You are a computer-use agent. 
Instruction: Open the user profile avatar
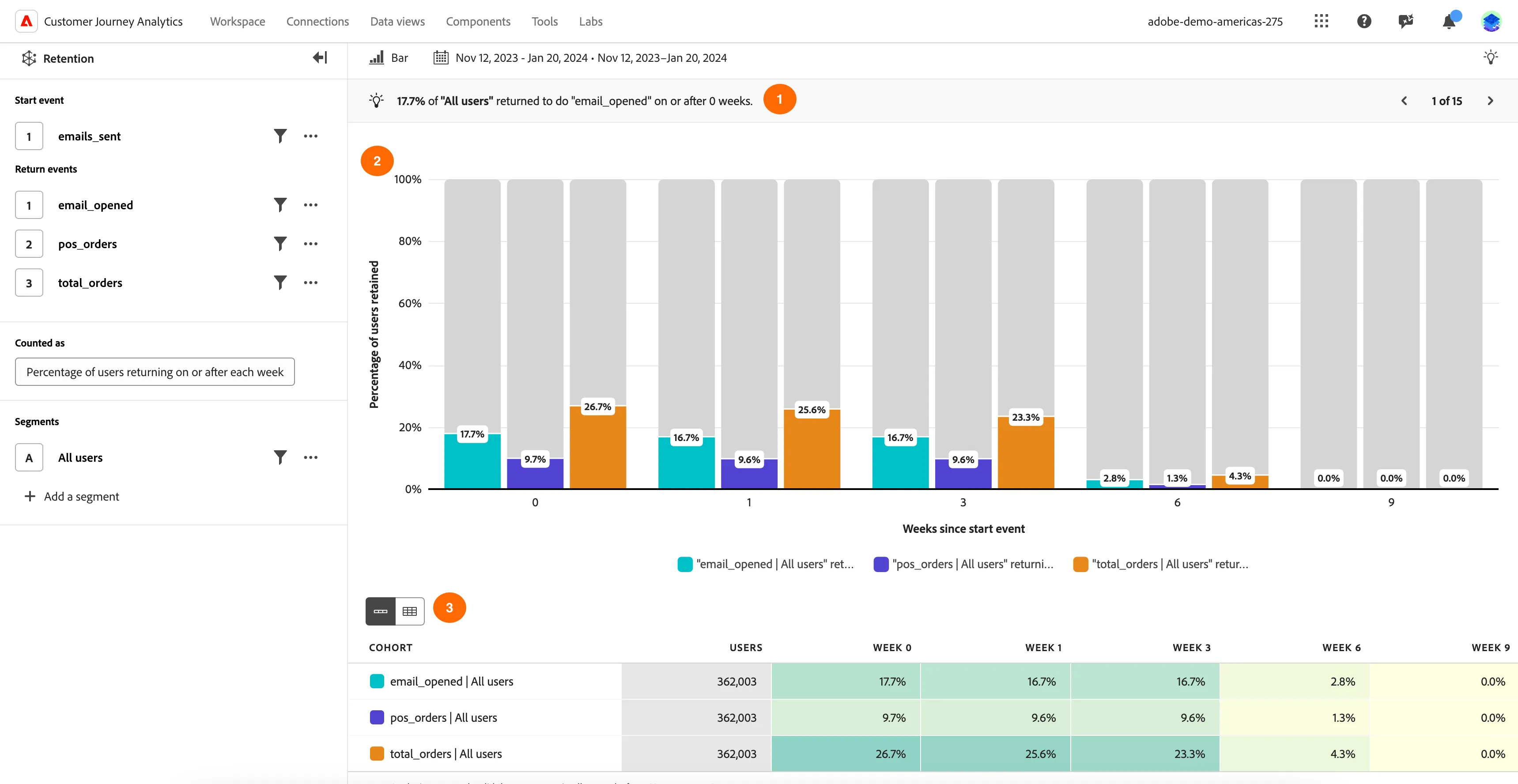[1491, 22]
